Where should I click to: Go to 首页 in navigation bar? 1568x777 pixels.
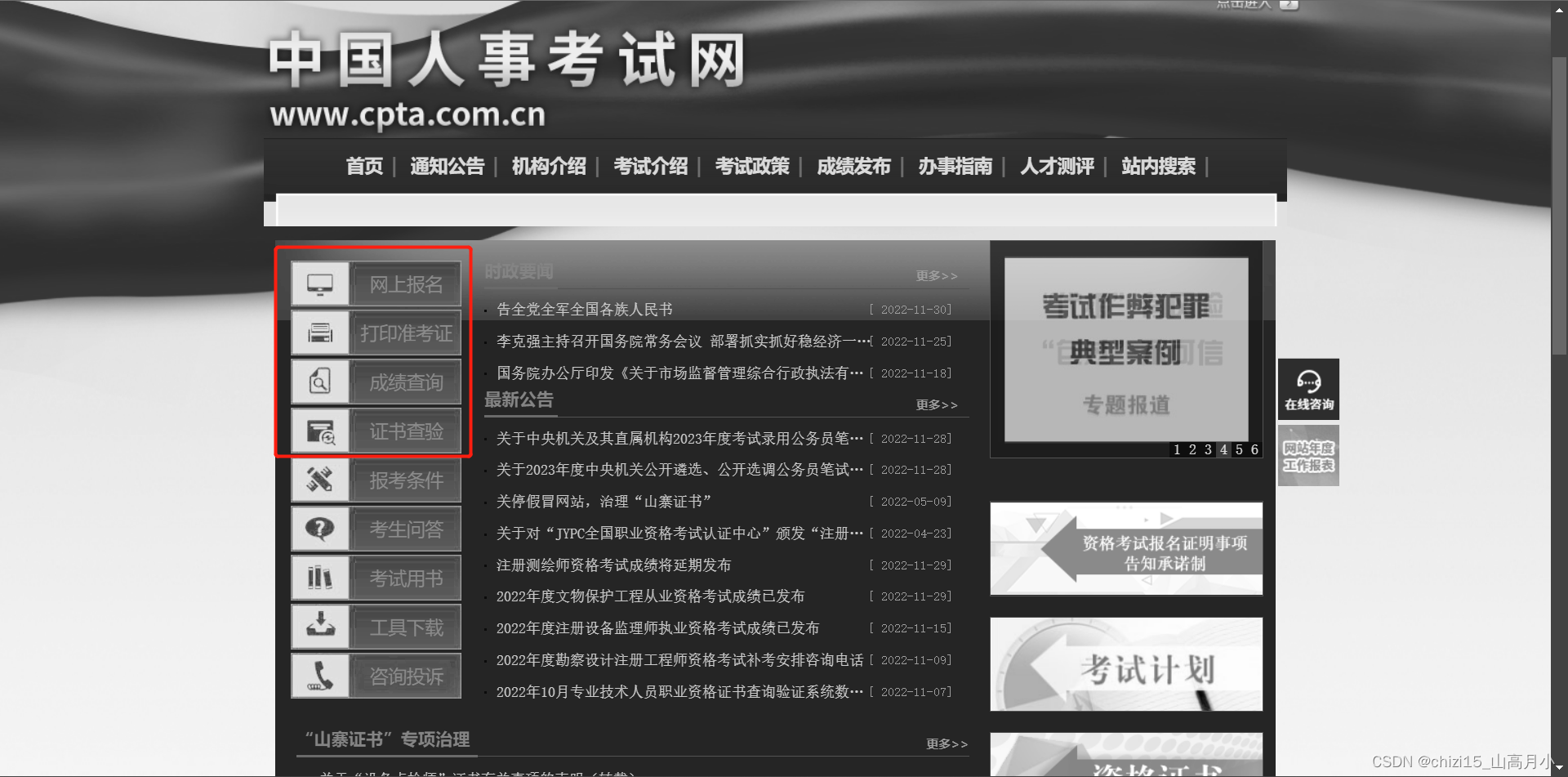364,167
